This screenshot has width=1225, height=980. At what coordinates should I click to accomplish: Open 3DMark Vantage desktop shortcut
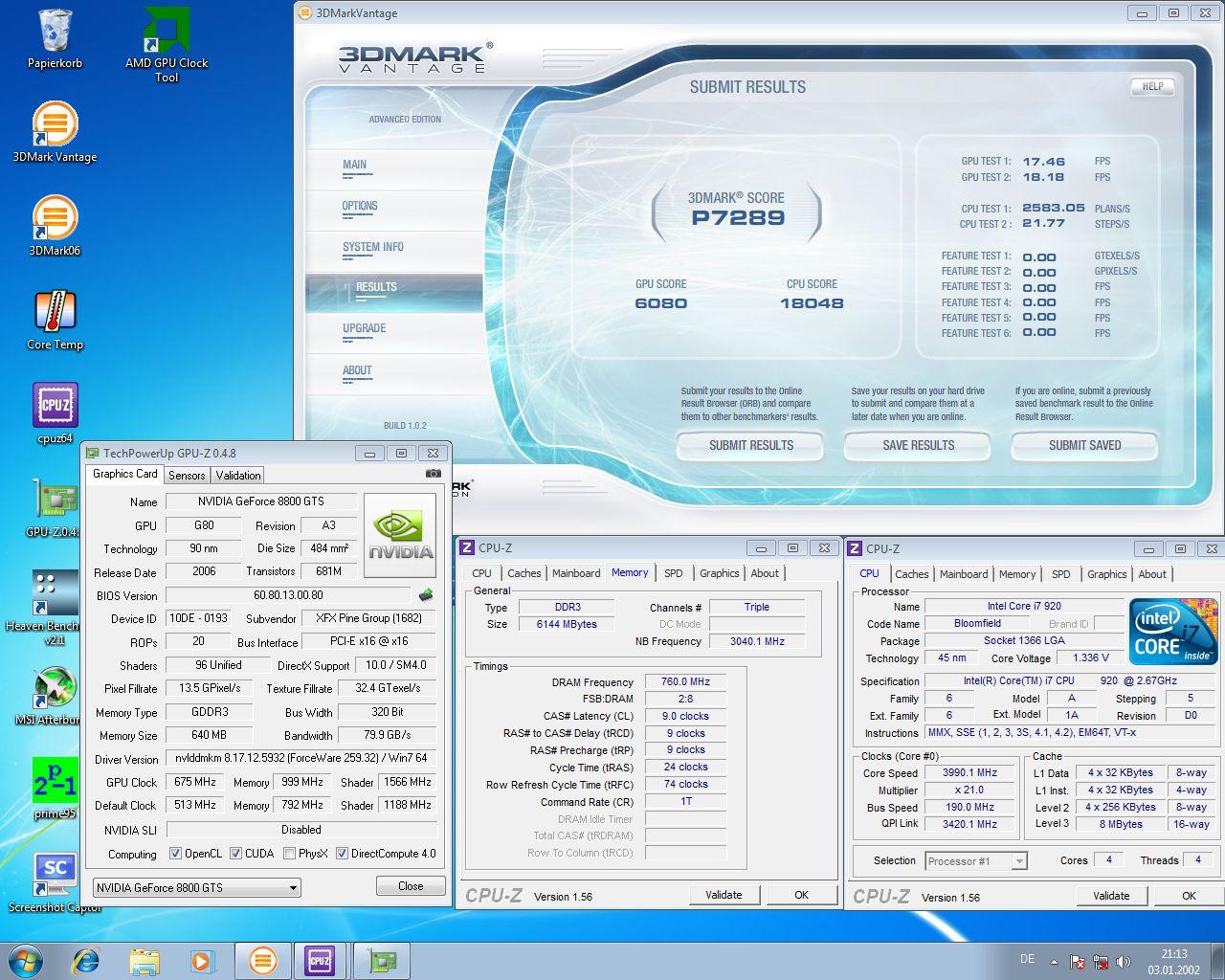coord(55,133)
